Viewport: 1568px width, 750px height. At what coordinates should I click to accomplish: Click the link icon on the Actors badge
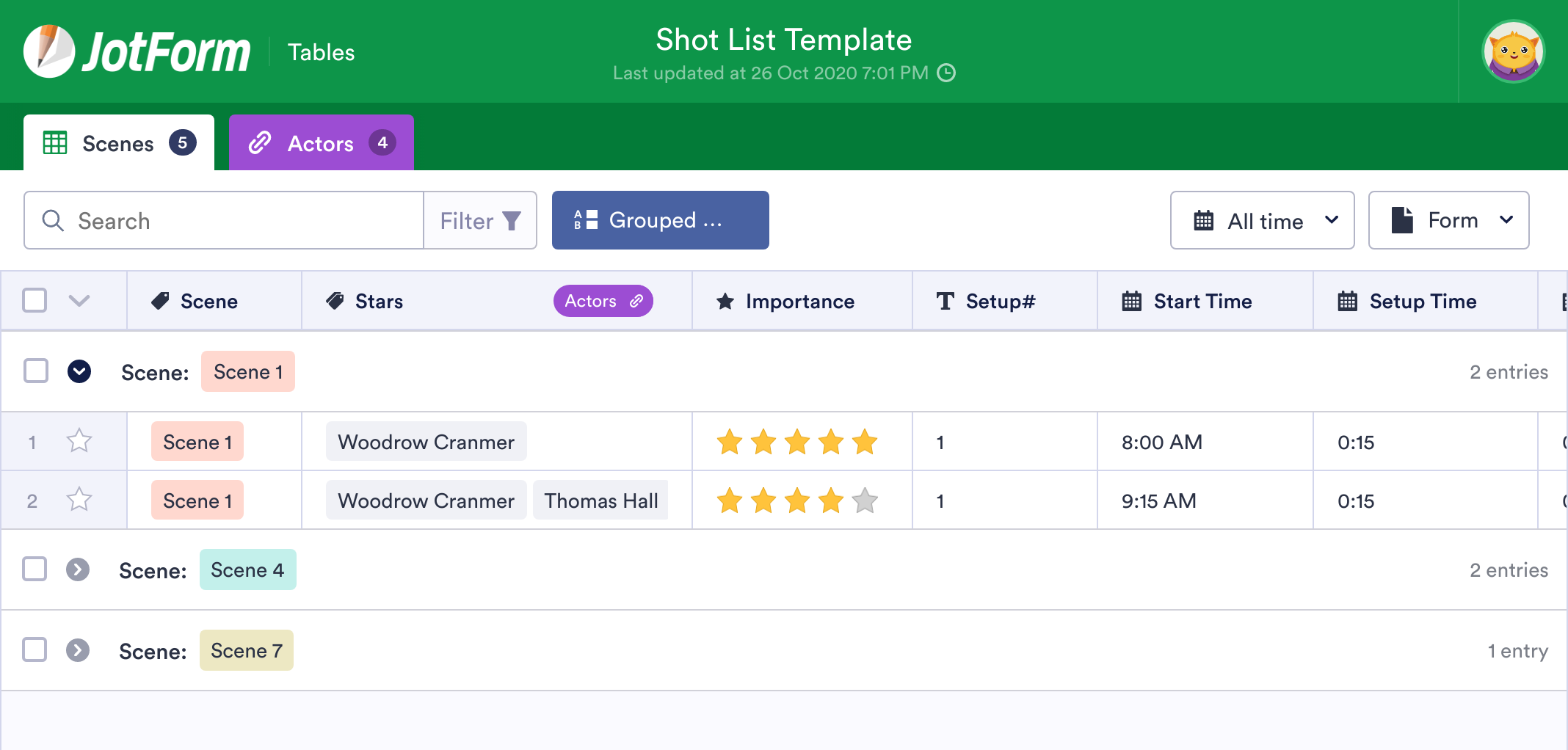(x=635, y=301)
